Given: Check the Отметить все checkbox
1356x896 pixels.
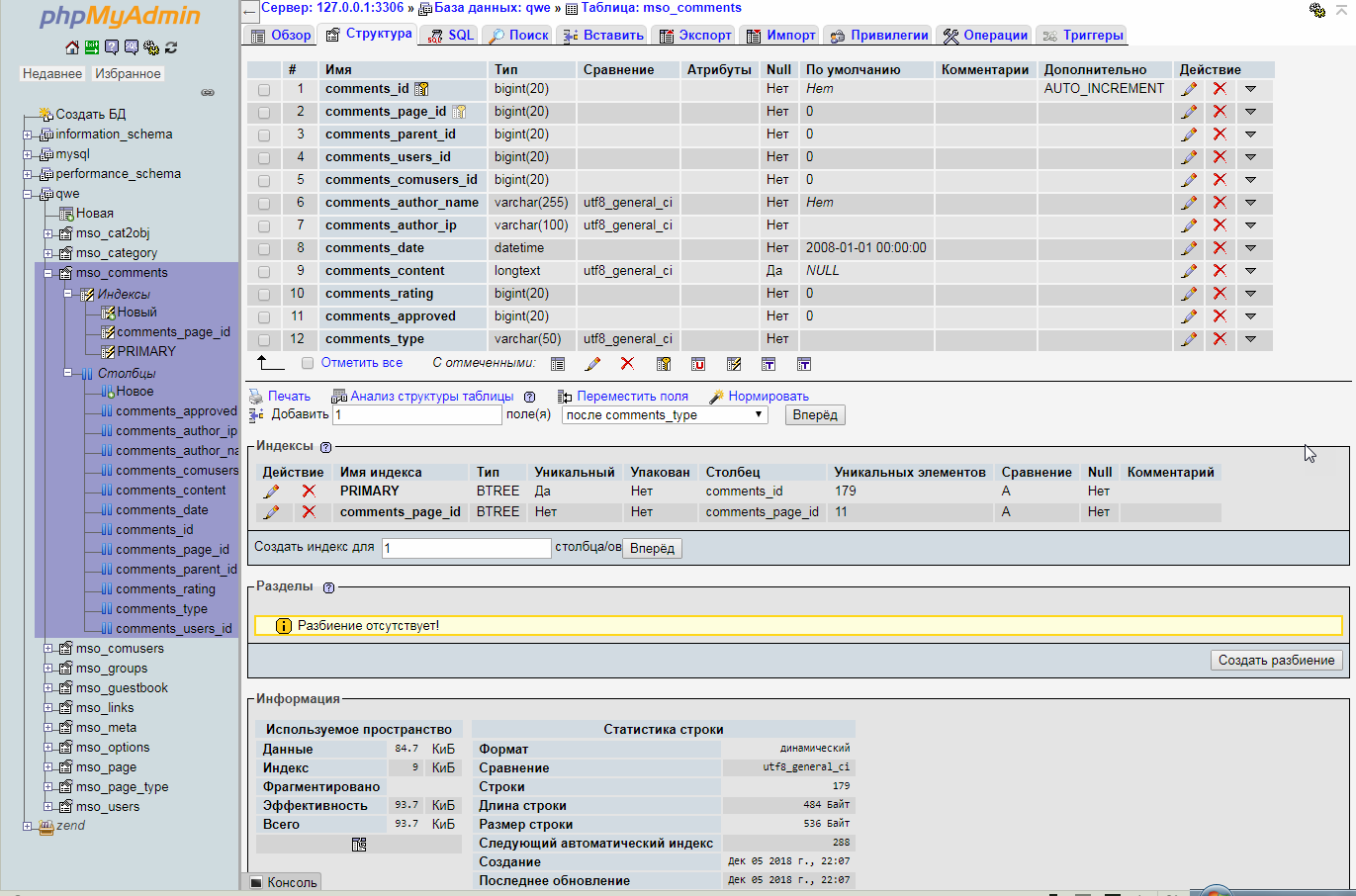Looking at the screenshot, I should point(307,363).
